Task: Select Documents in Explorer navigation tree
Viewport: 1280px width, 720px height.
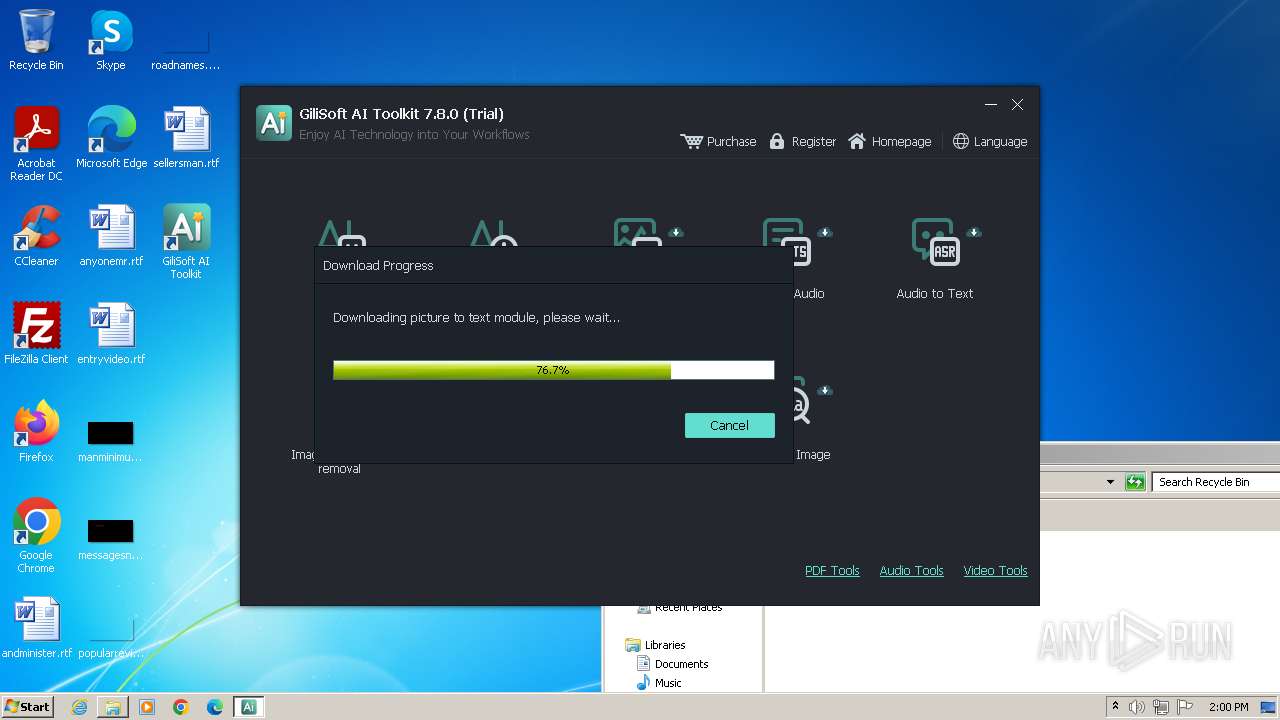Action: coord(681,664)
